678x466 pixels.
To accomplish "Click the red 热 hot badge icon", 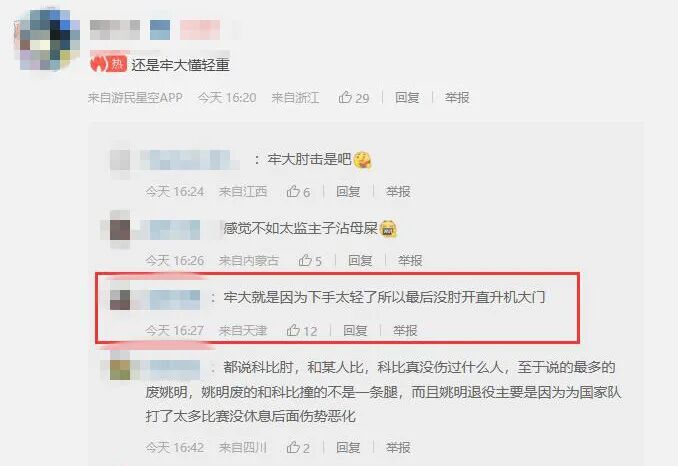I will coord(108,65).
